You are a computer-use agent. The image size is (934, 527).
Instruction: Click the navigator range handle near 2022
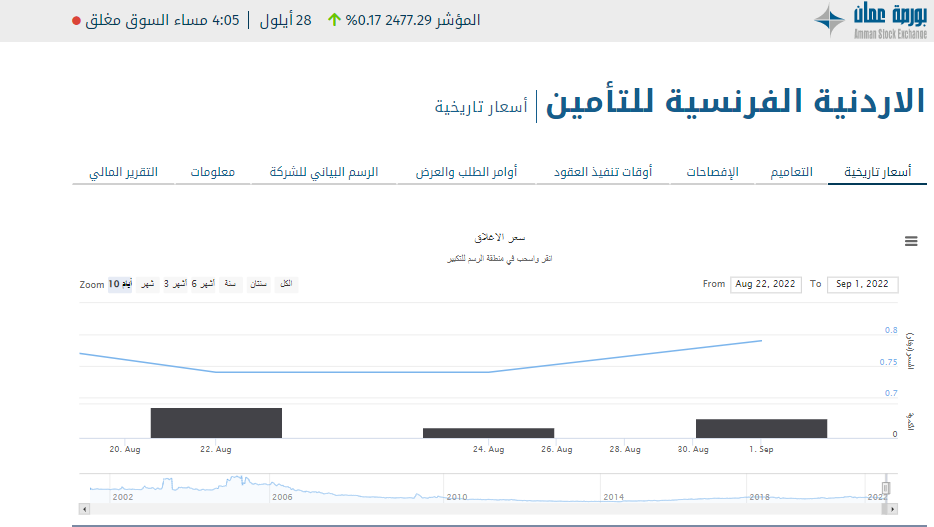point(885,489)
